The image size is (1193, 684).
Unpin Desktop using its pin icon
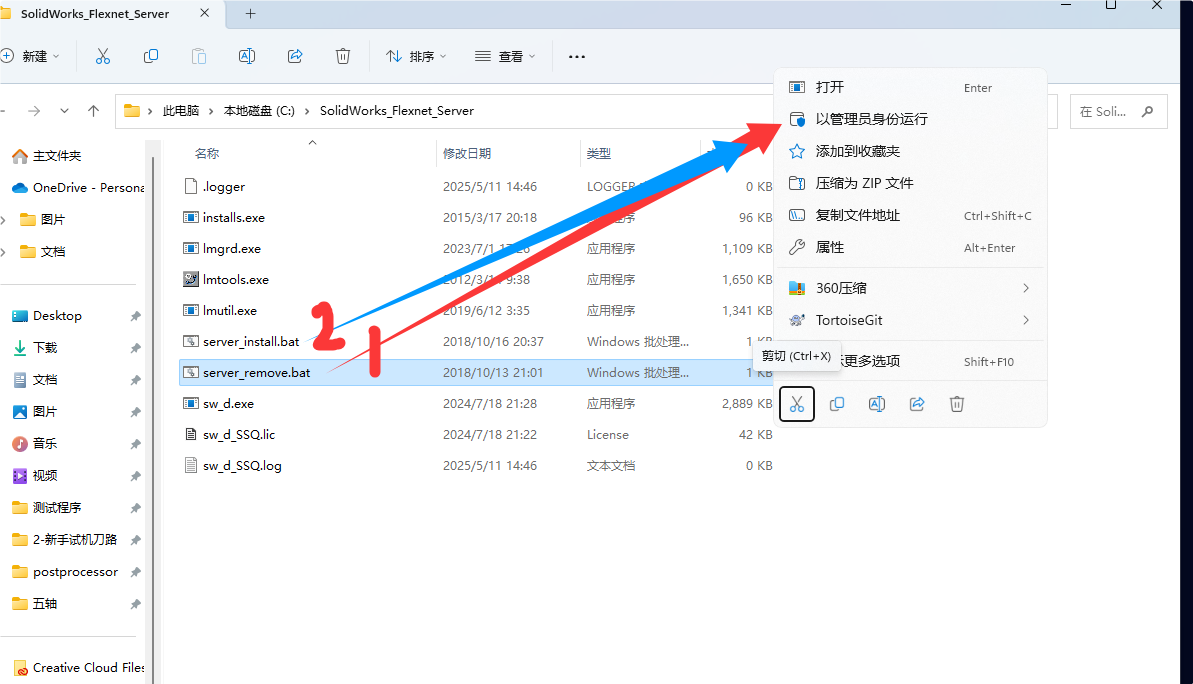pyautogui.click(x=135, y=316)
